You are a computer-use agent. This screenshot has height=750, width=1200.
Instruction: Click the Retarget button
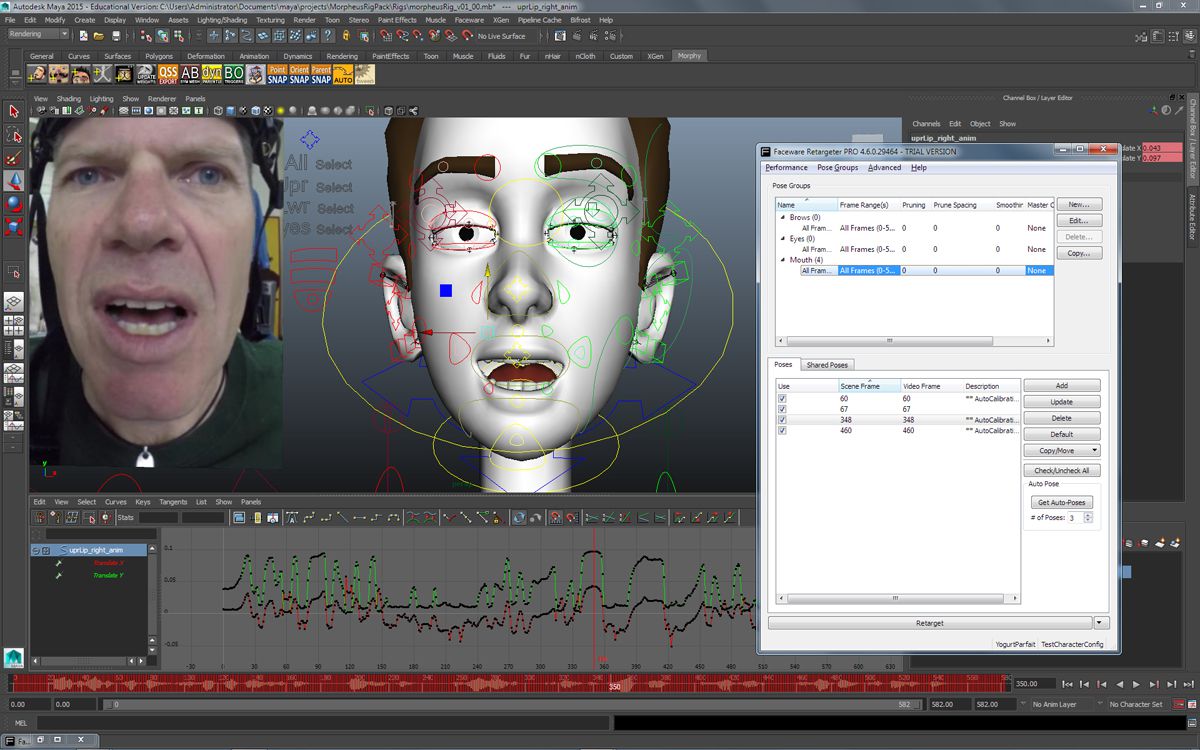point(930,623)
